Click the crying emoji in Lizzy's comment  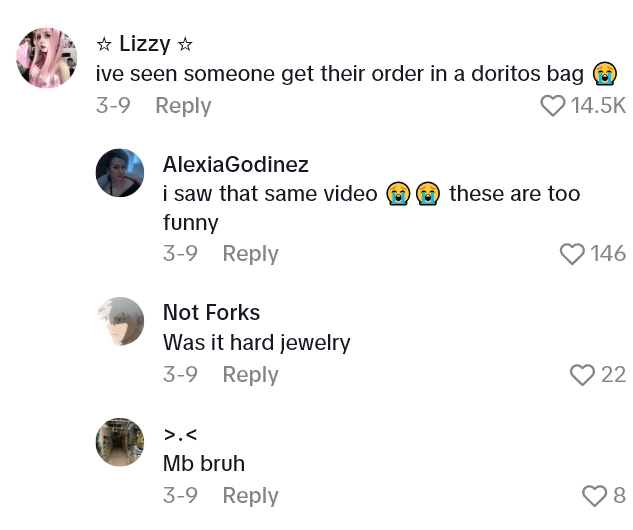[x=604, y=73]
